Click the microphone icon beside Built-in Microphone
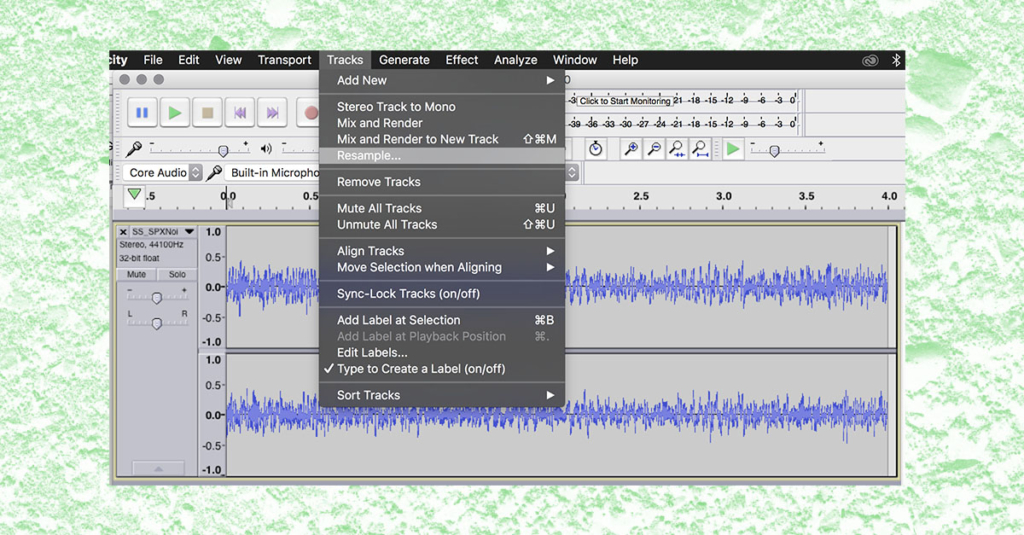The height and width of the screenshot is (535, 1024). tap(214, 172)
